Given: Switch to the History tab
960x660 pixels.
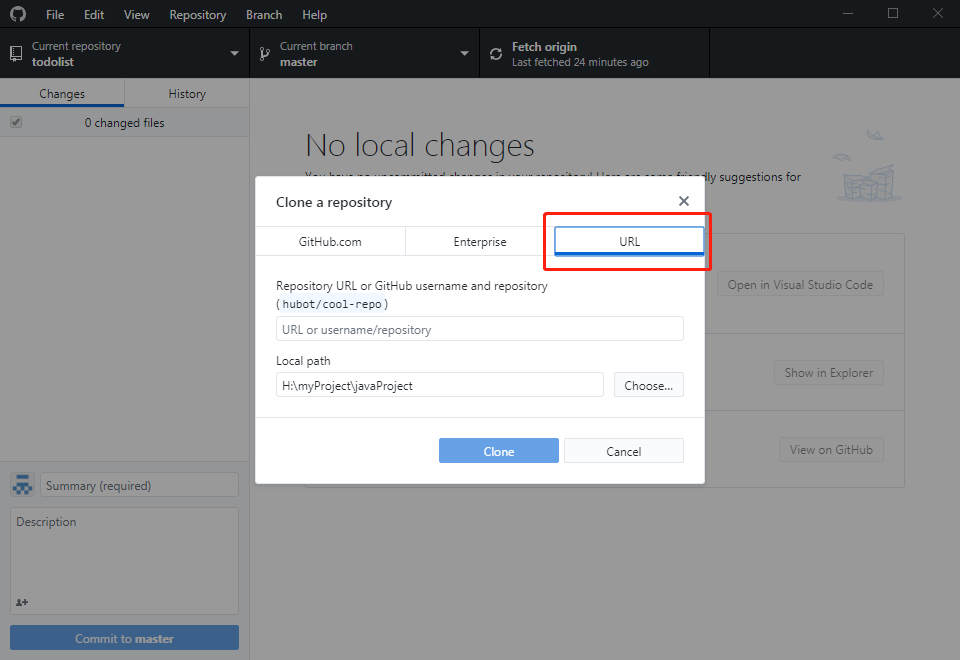Looking at the screenshot, I should tap(187, 93).
